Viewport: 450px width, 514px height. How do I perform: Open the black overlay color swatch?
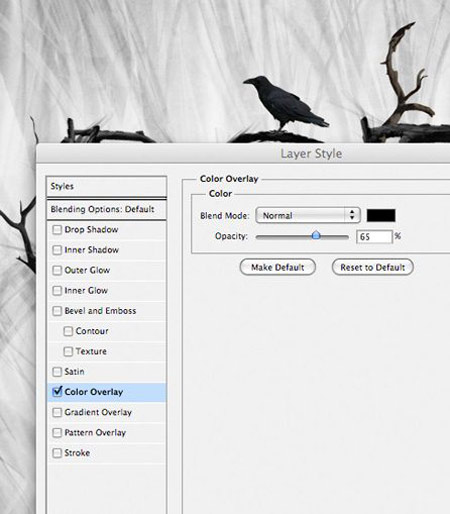pyautogui.click(x=381, y=215)
